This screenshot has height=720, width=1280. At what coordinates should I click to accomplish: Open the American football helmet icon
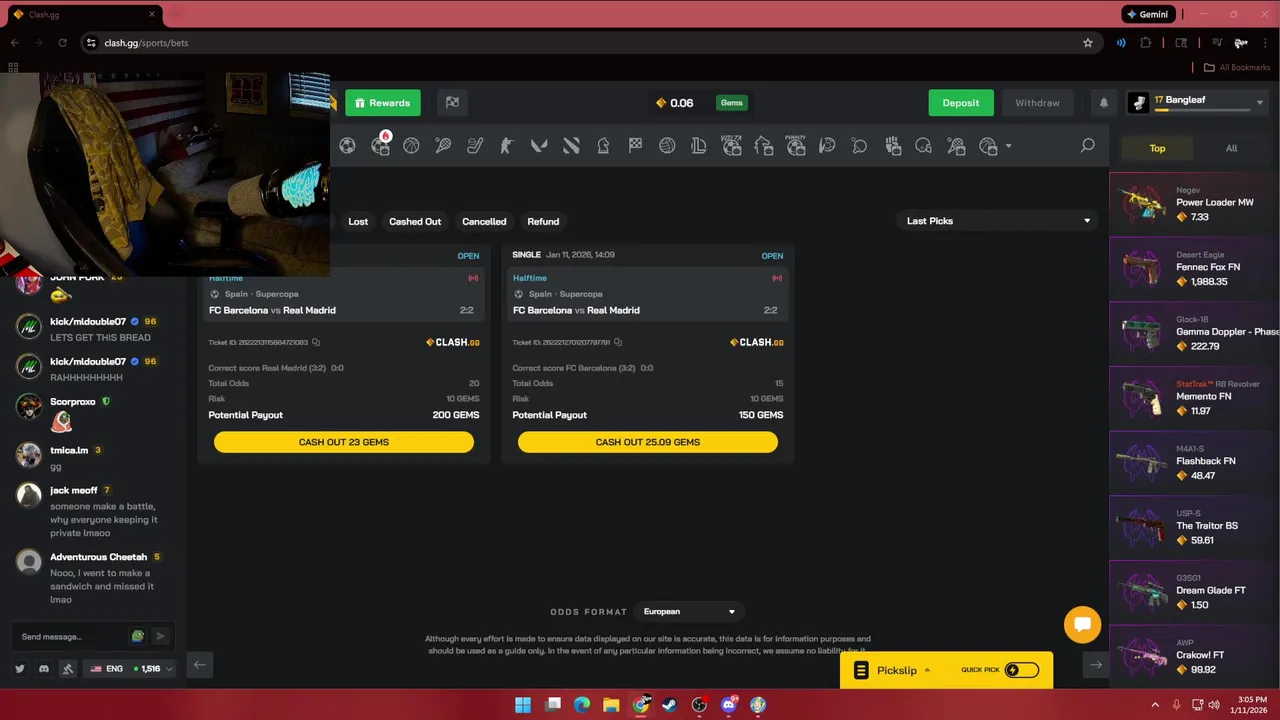(923, 146)
